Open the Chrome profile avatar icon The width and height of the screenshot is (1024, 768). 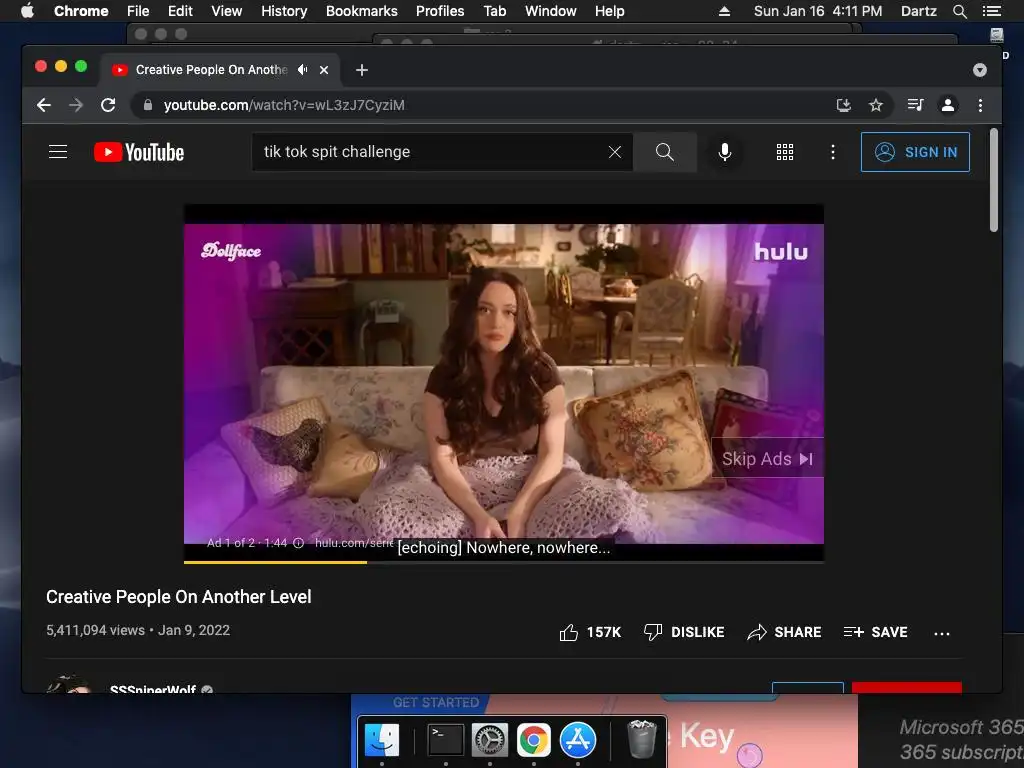[948, 105]
